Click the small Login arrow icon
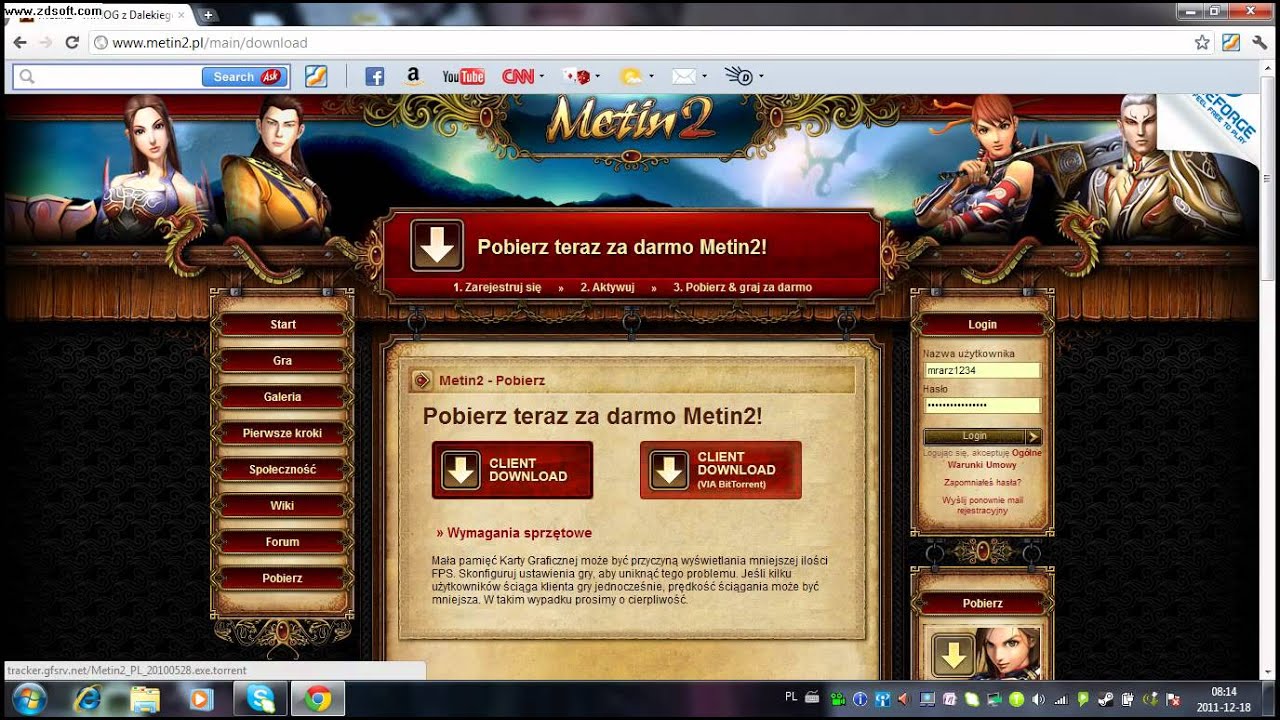The height and width of the screenshot is (720, 1280). pyautogui.click(x=1033, y=436)
